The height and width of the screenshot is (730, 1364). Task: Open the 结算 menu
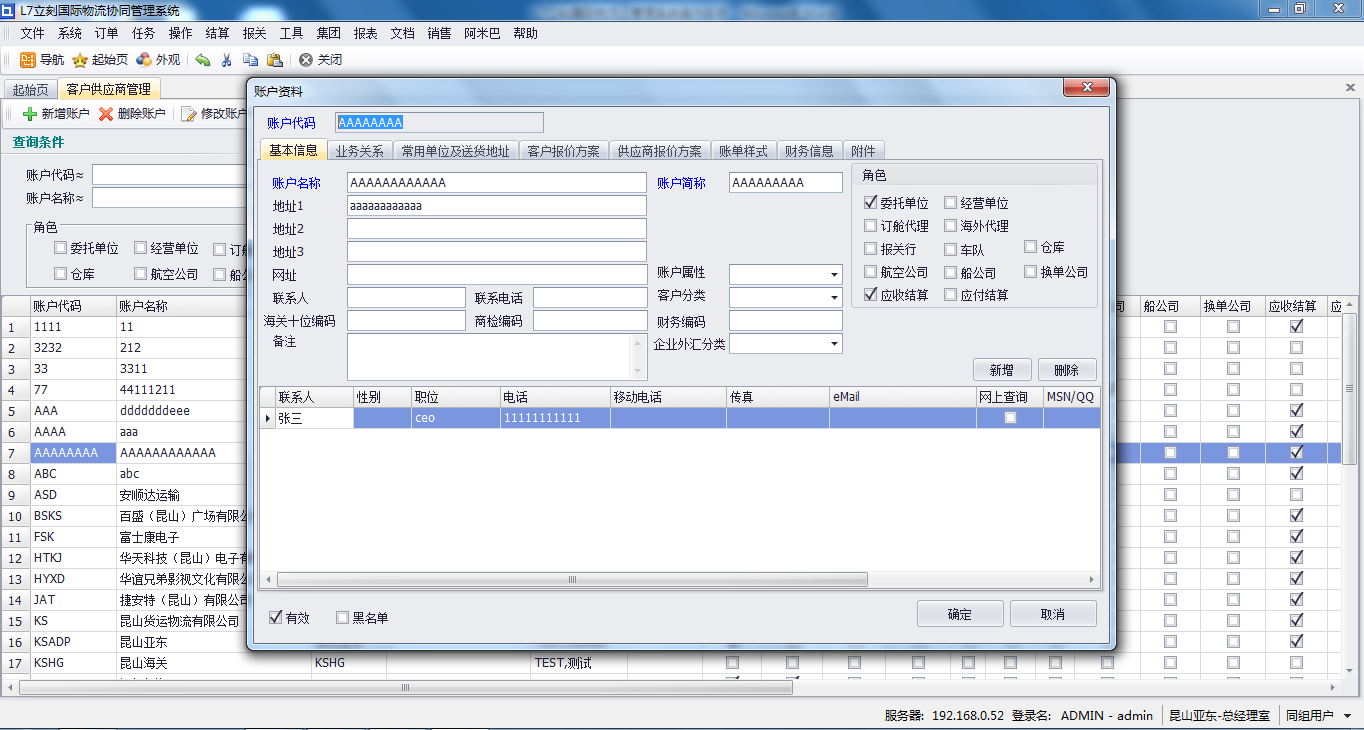pos(217,33)
